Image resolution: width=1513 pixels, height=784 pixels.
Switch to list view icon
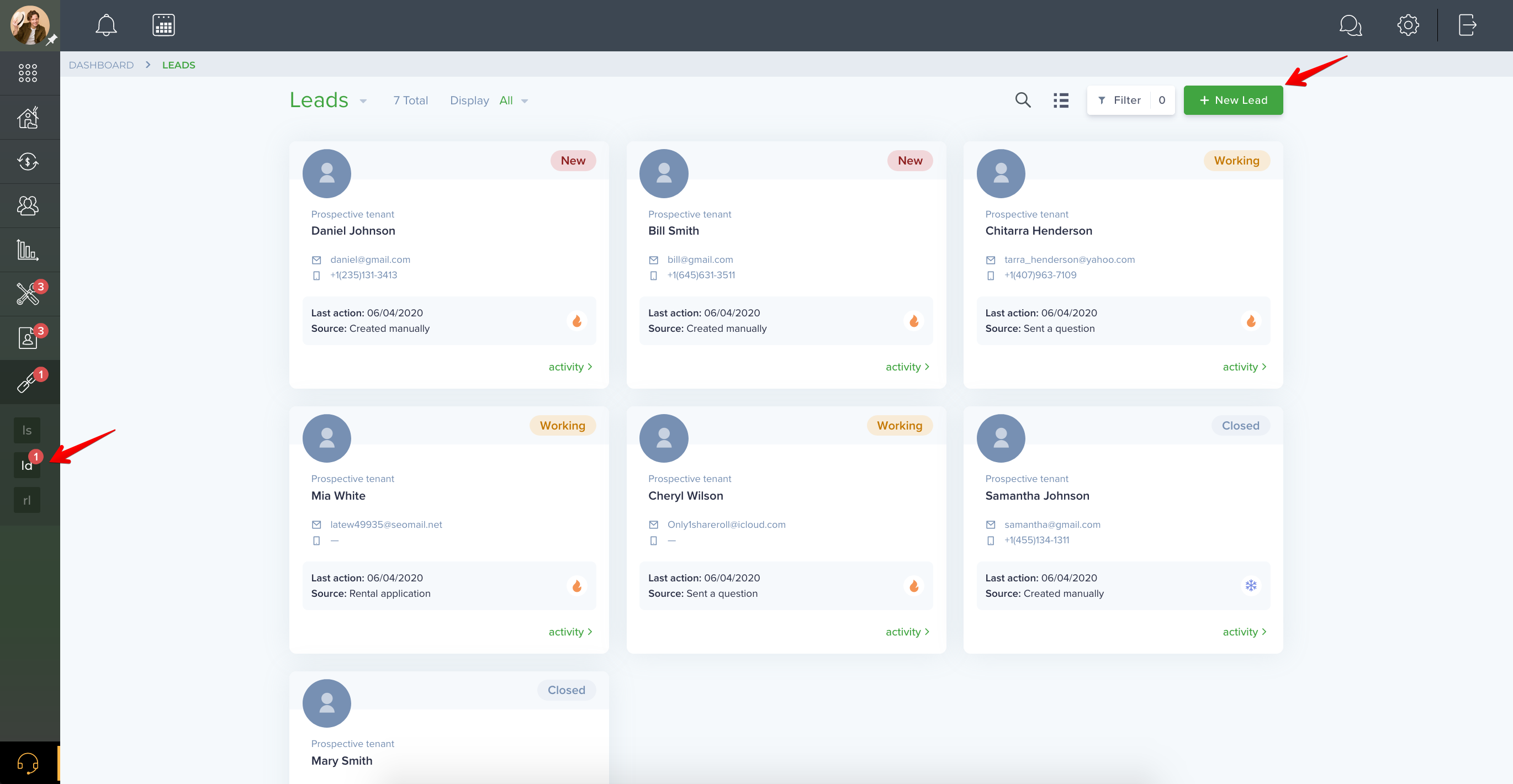coord(1061,100)
